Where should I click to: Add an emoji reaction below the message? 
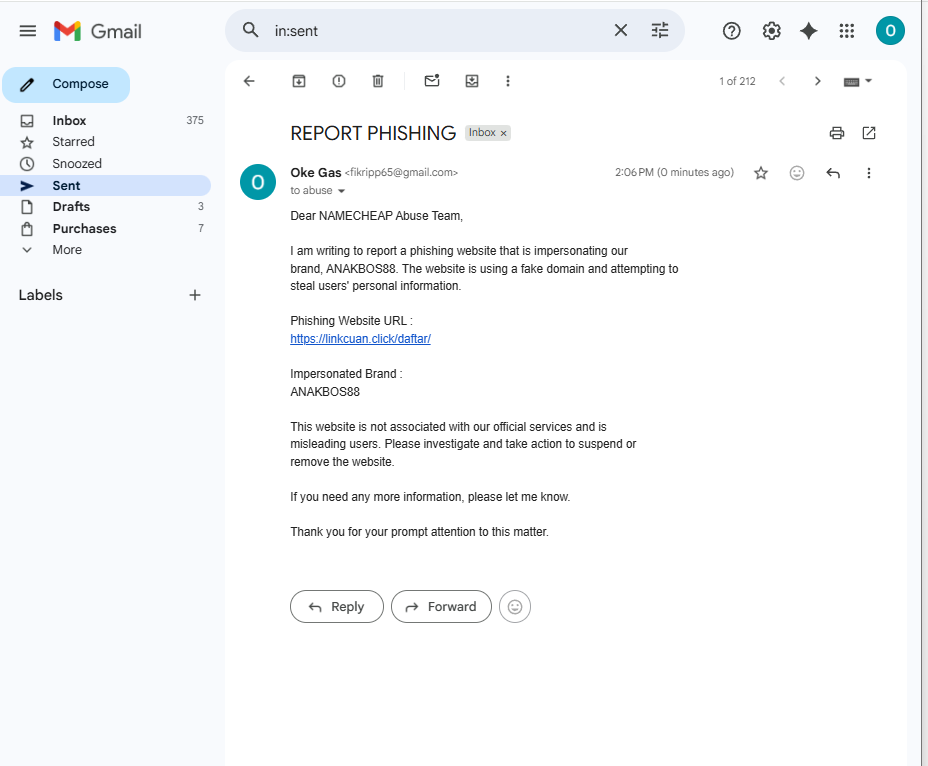click(515, 606)
